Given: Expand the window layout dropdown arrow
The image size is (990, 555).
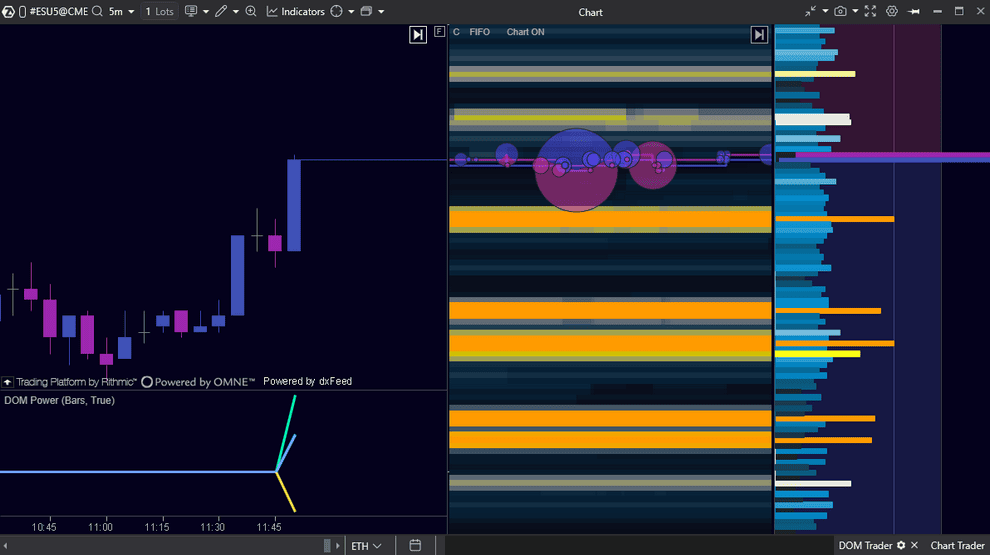Looking at the screenshot, I should [381, 12].
